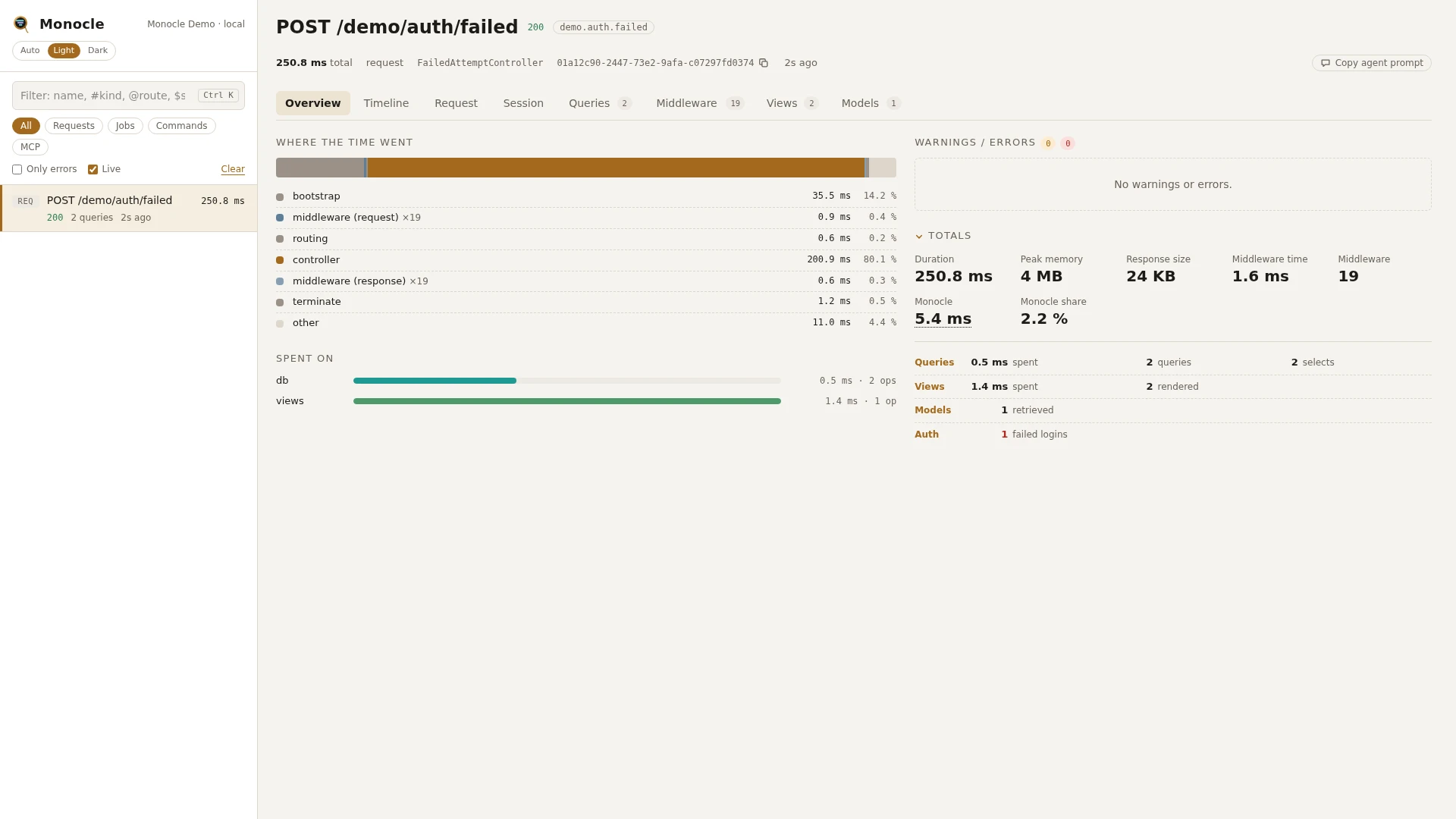1456x819 pixels.
Task: Select the Light theme option
Action: pyautogui.click(x=64, y=51)
